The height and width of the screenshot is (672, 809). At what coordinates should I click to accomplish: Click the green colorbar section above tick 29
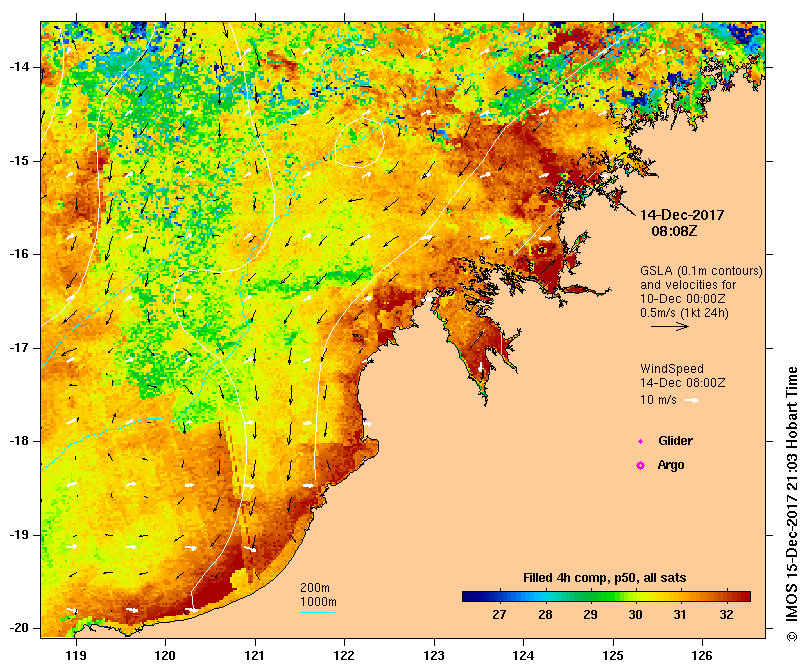590,597
